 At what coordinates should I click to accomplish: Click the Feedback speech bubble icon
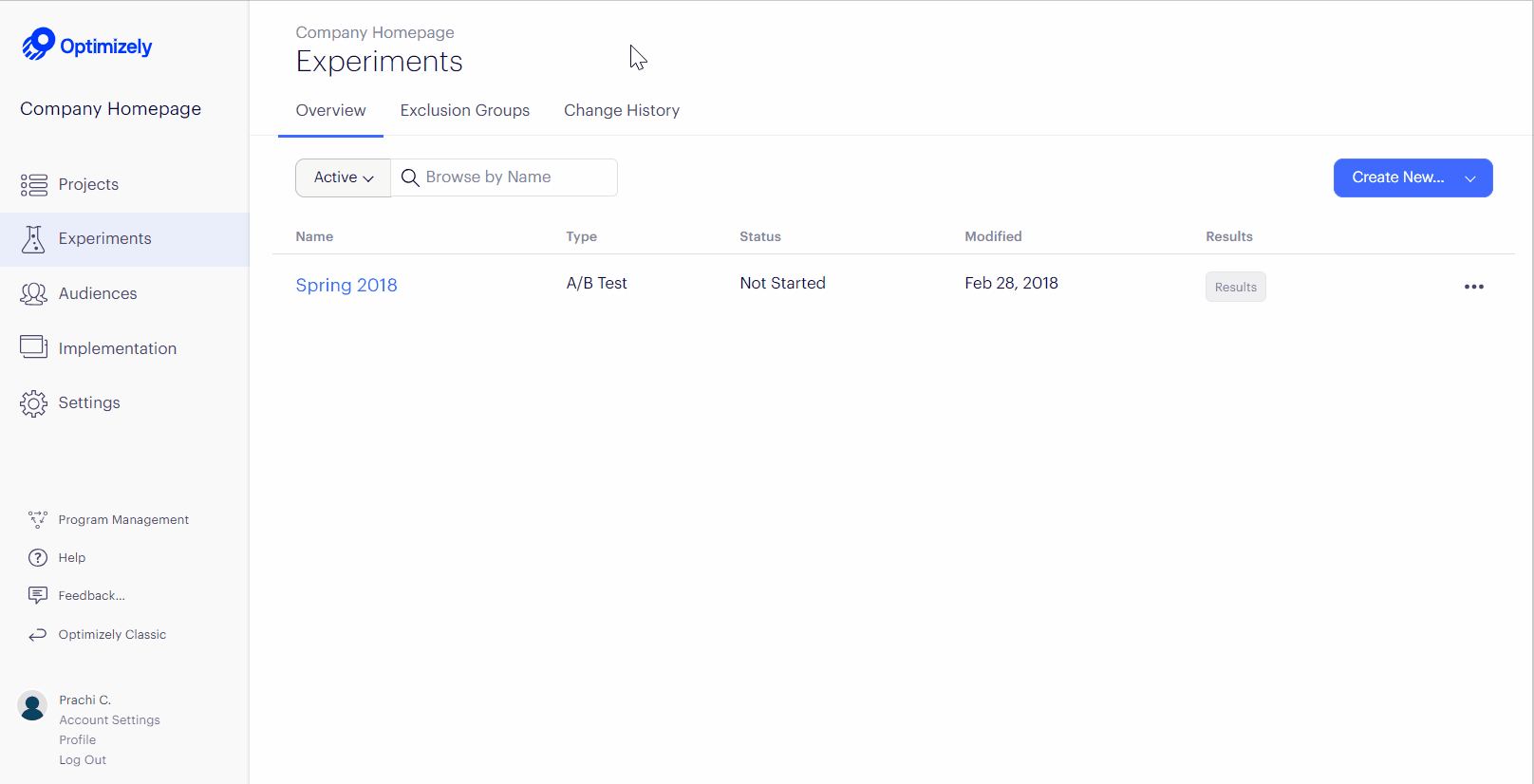tap(38, 596)
